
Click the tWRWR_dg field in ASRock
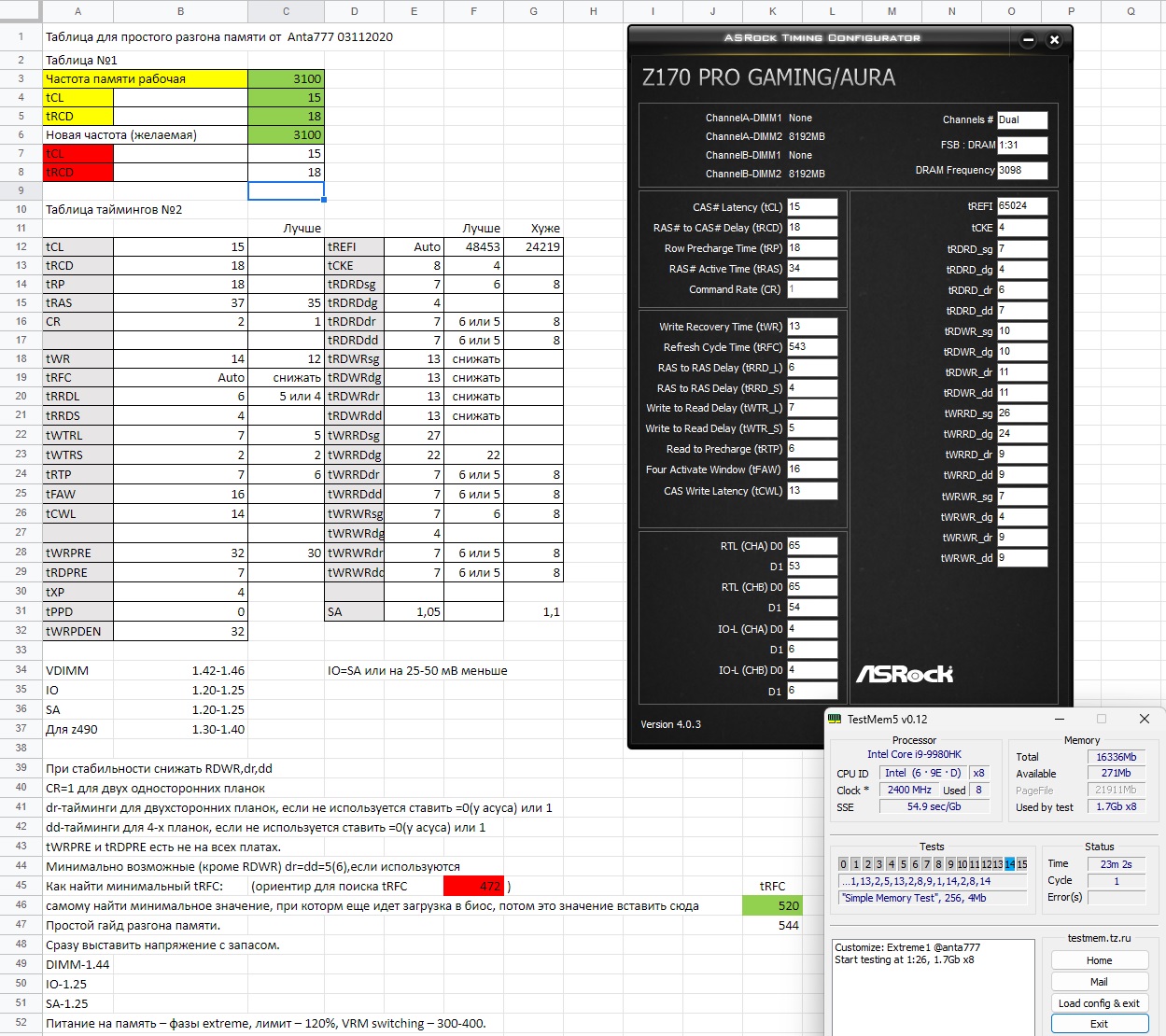1022,517
